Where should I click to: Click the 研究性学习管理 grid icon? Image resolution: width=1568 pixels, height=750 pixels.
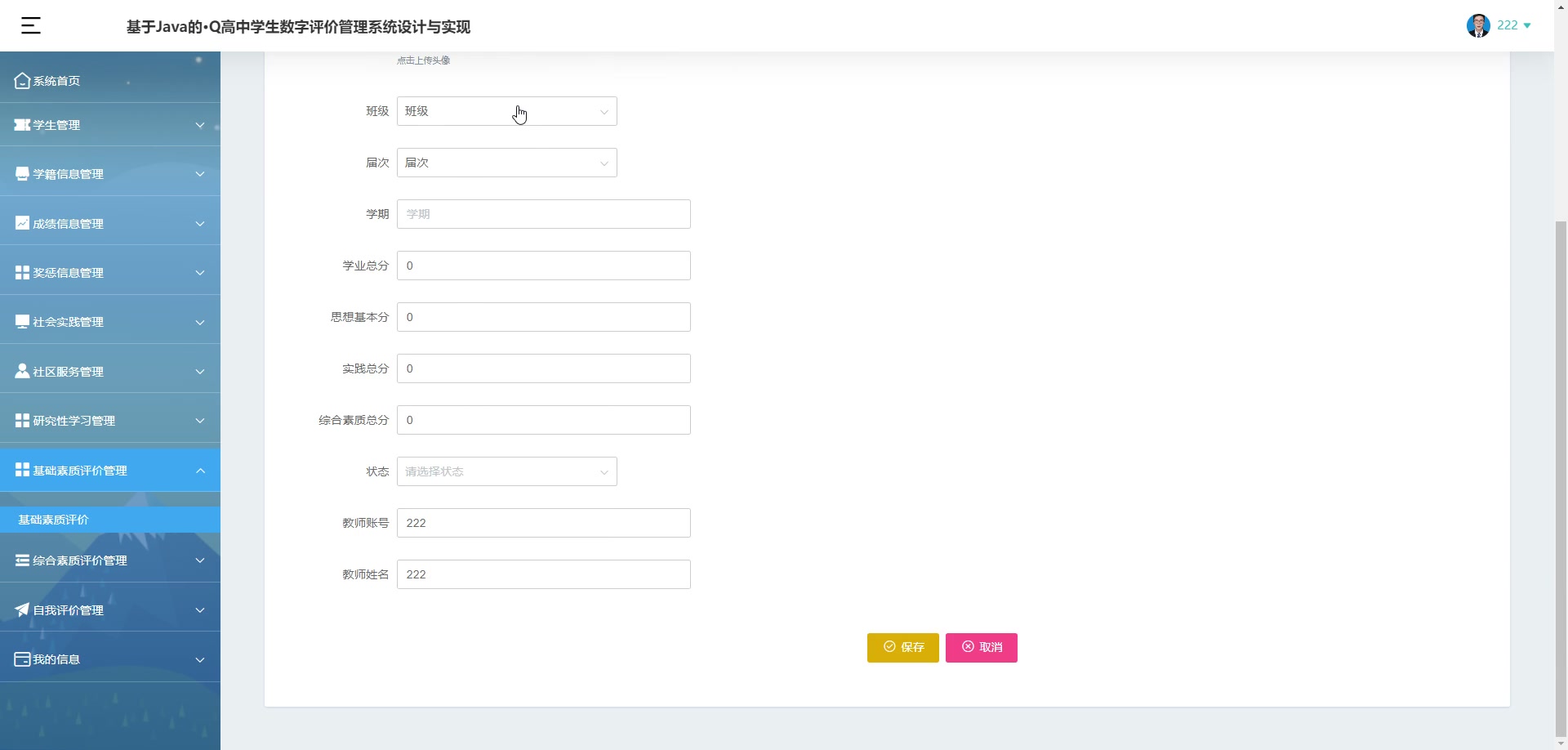(x=22, y=420)
